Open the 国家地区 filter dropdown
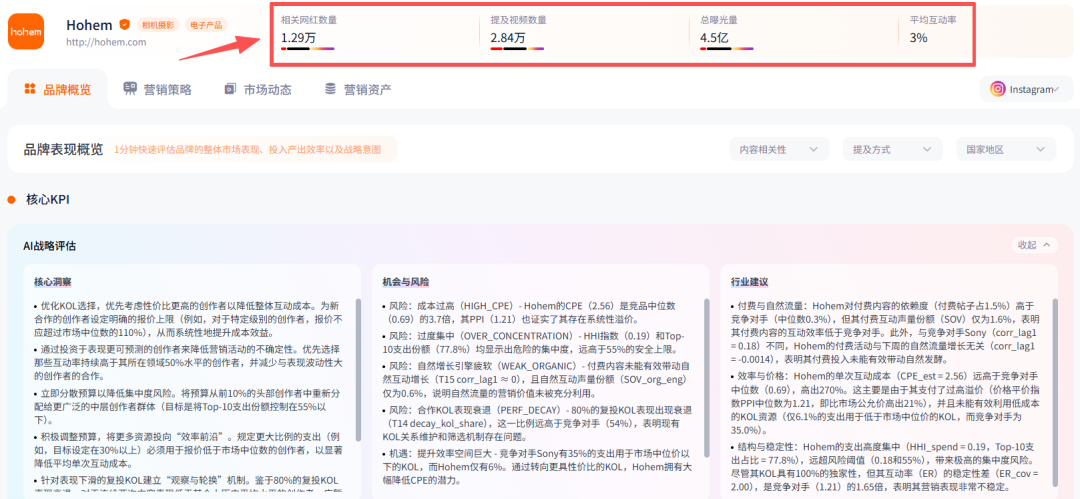Image resolution: width=1080 pixels, height=499 pixels. (x=1006, y=149)
